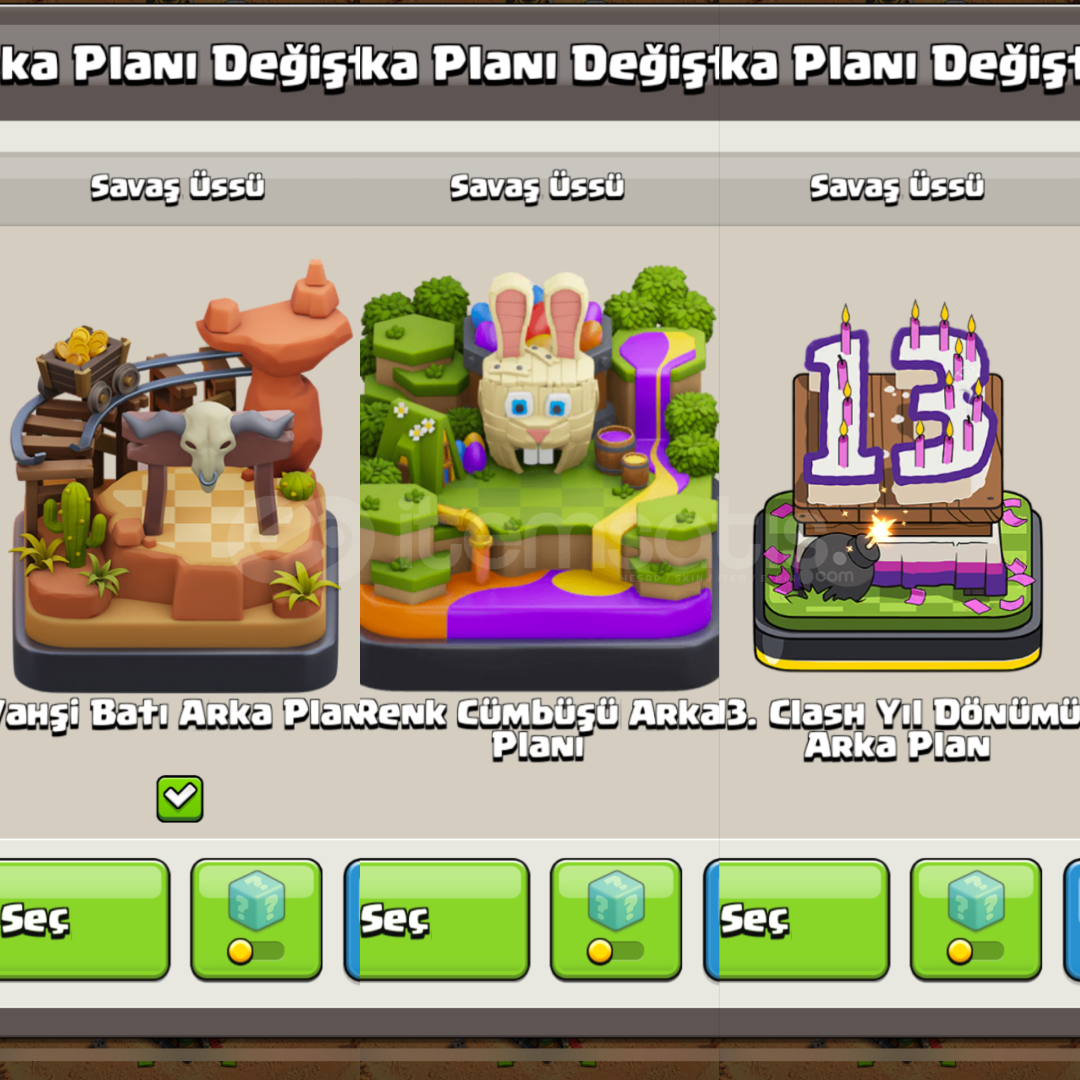
Task: Click the Renk Cümbüşü Arka Planı label
Action: coord(539,729)
